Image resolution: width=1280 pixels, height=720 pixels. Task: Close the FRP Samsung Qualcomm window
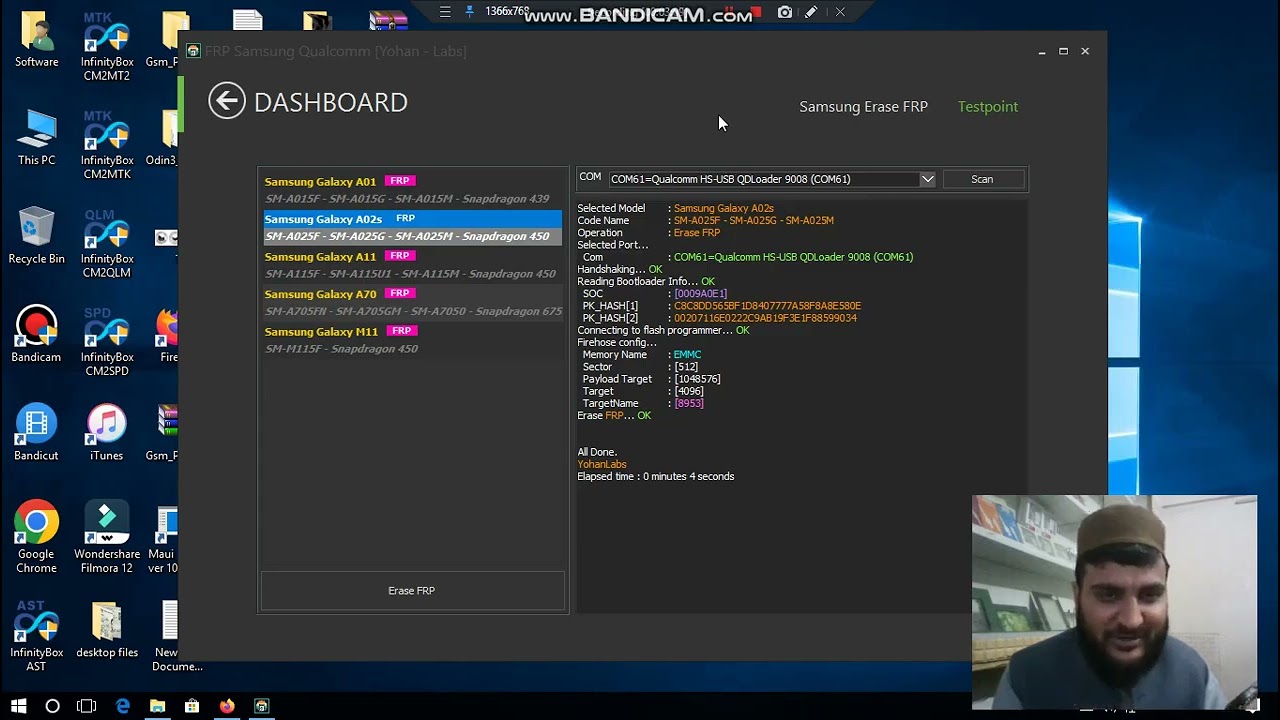click(x=1085, y=51)
